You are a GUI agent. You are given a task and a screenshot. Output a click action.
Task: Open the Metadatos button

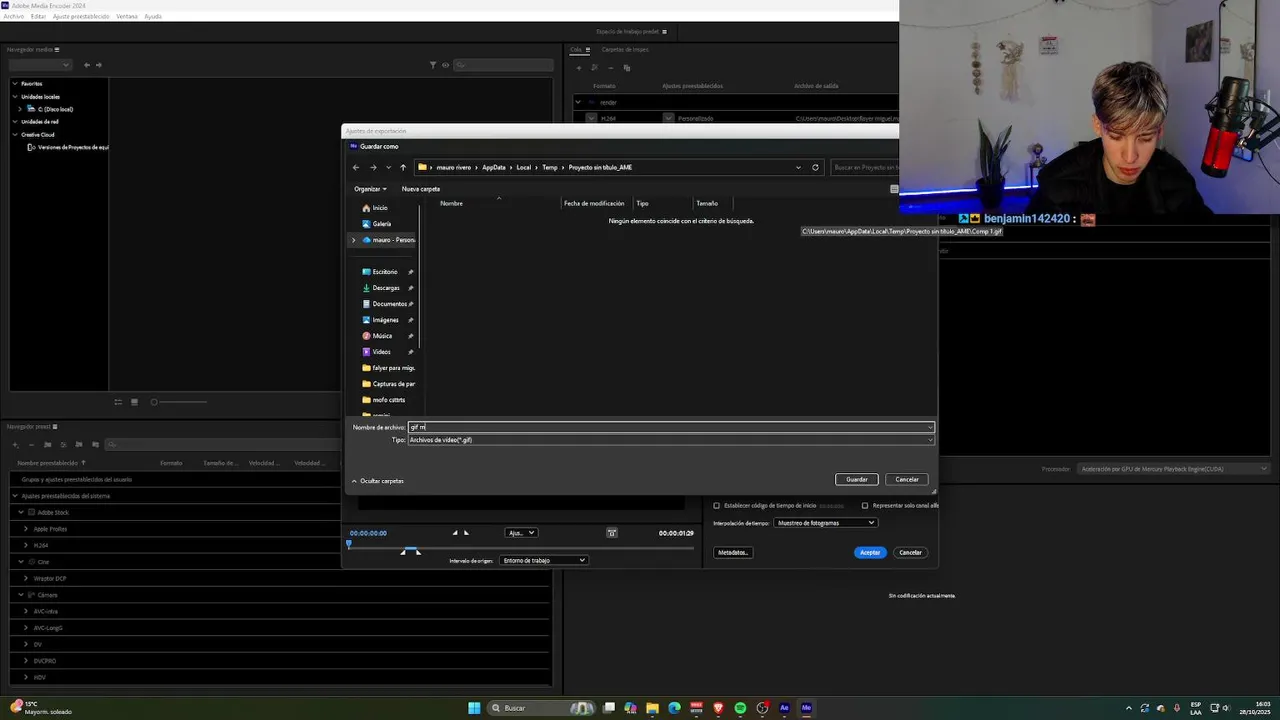click(733, 552)
